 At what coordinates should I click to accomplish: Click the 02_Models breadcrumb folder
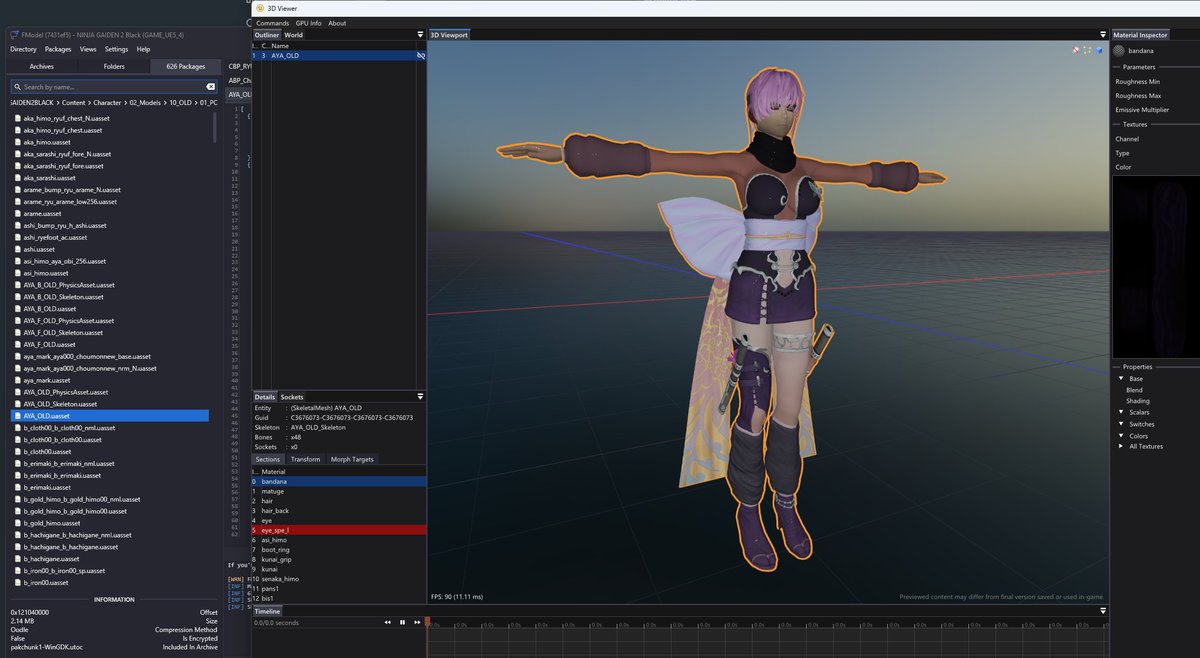tap(146, 103)
